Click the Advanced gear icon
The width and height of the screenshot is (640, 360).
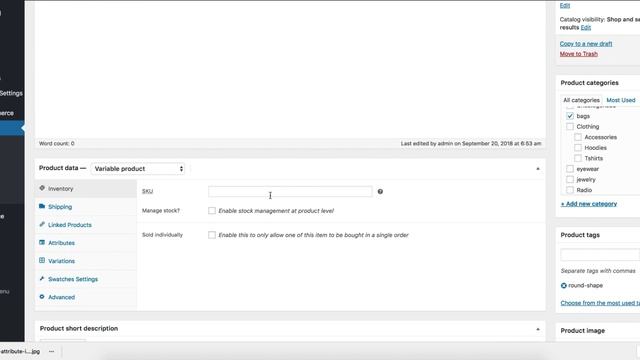pyautogui.click(x=42, y=297)
